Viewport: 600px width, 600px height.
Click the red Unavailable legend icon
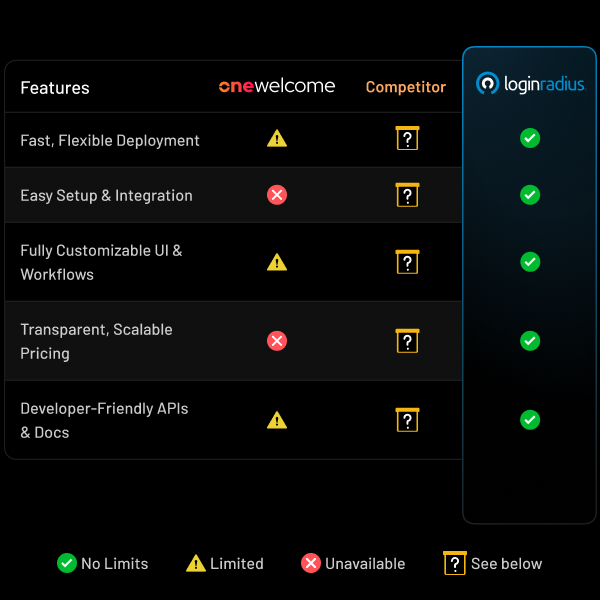coord(311,563)
